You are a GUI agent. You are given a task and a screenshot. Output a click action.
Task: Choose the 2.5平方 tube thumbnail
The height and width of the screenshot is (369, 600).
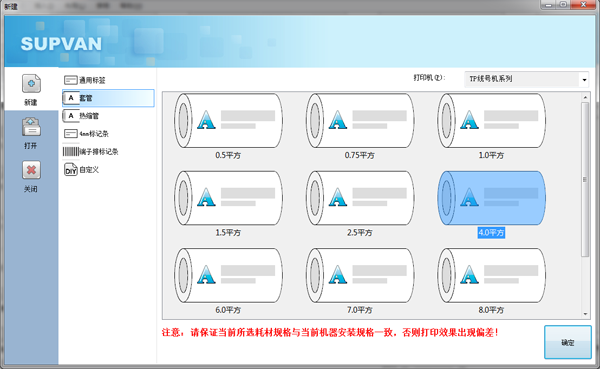pyautogui.click(x=360, y=198)
